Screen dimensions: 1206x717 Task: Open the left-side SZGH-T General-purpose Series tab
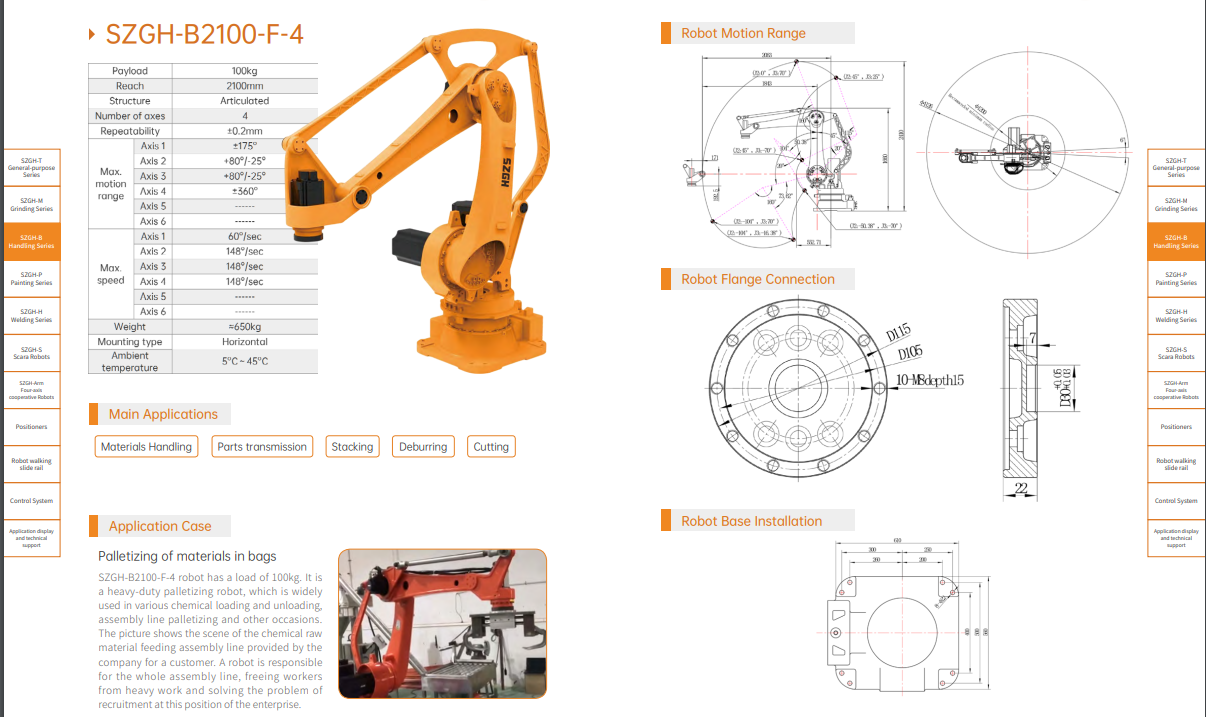point(30,167)
